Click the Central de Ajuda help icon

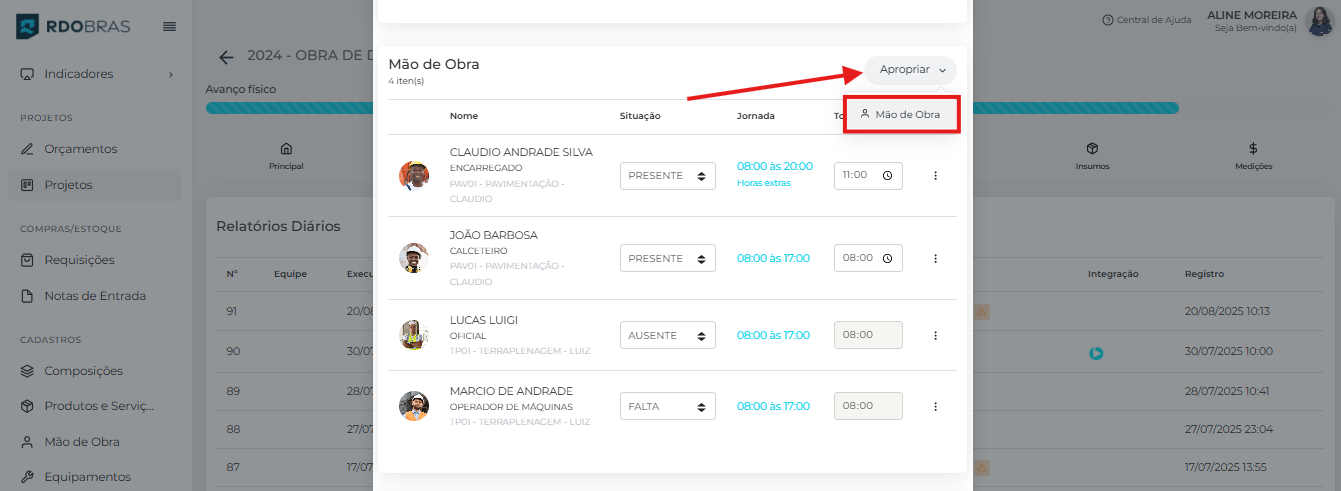coord(1107,20)
